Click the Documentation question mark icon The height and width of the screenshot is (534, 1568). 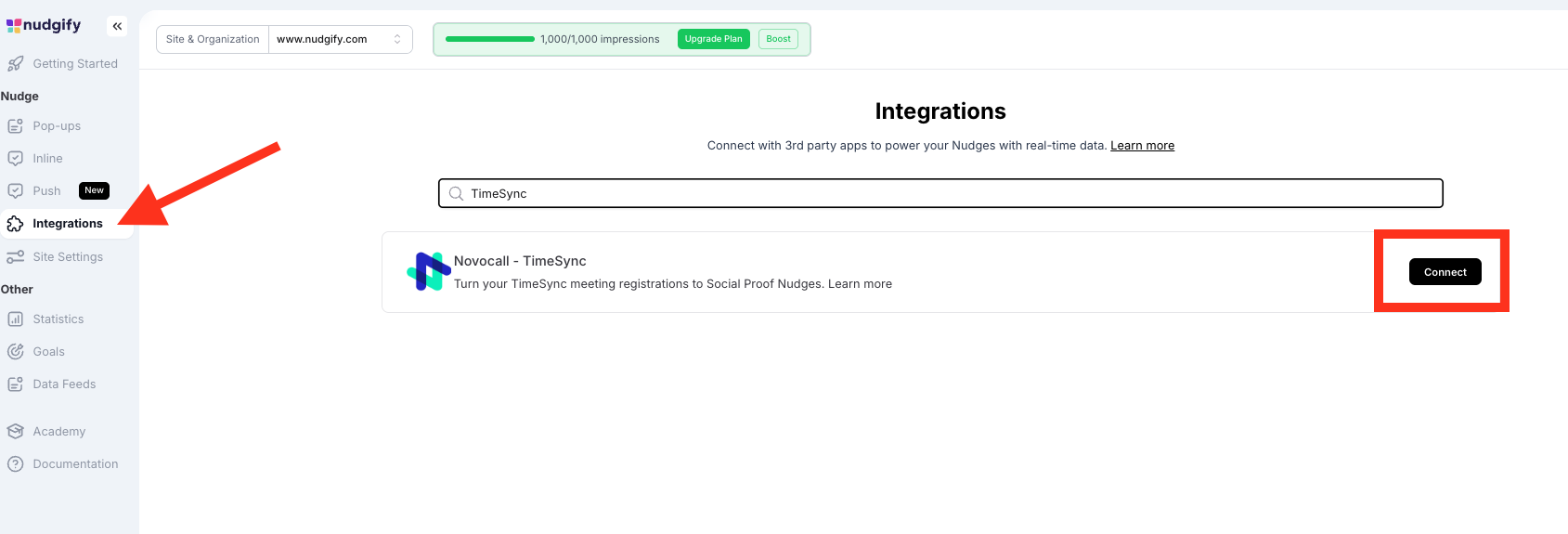15,464
